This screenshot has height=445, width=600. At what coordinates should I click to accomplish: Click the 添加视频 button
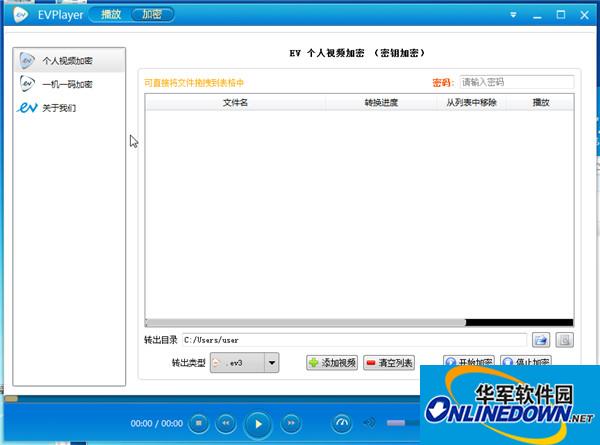click(x=332, y=362)
